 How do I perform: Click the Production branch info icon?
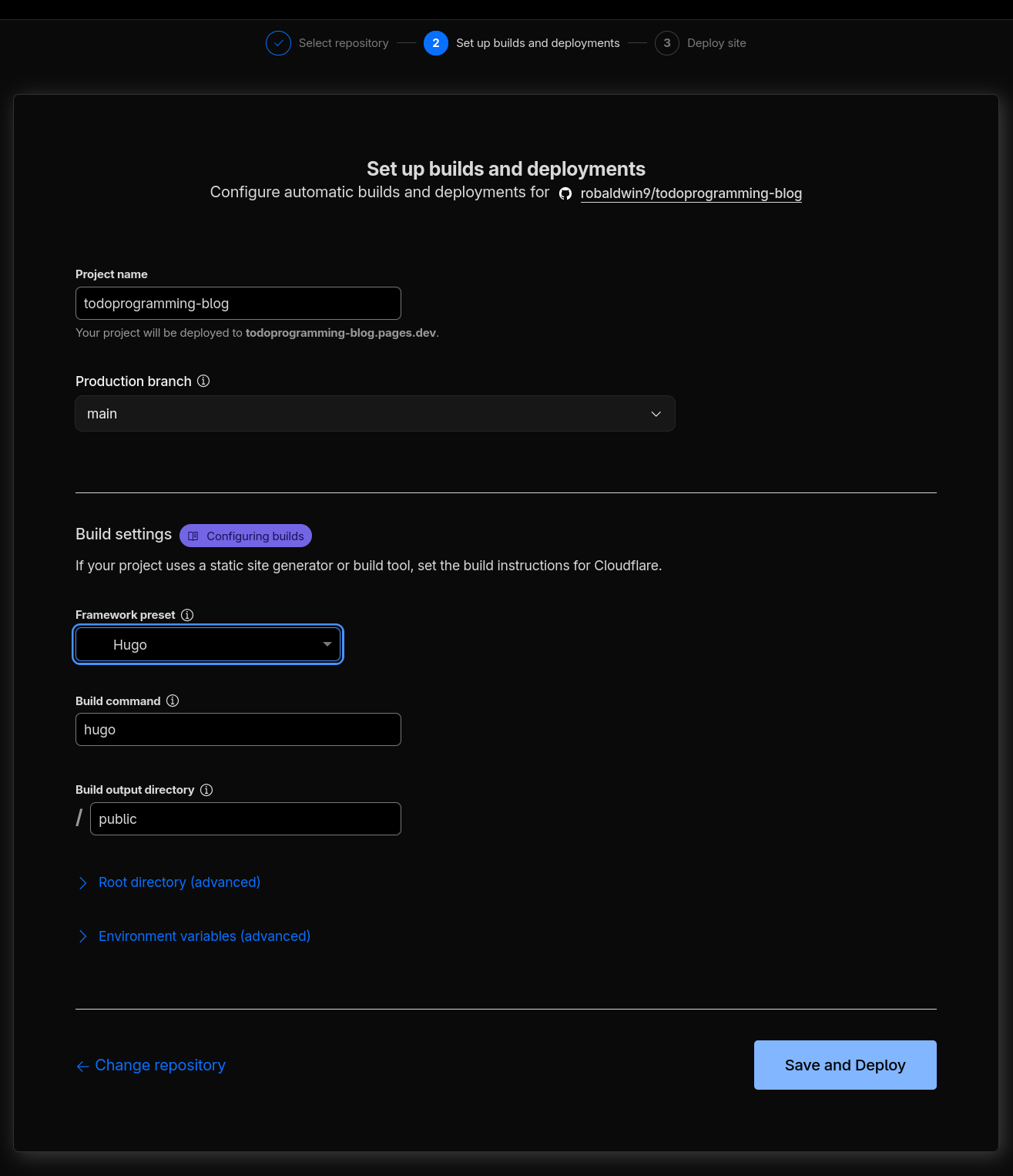tap(203, 381)
